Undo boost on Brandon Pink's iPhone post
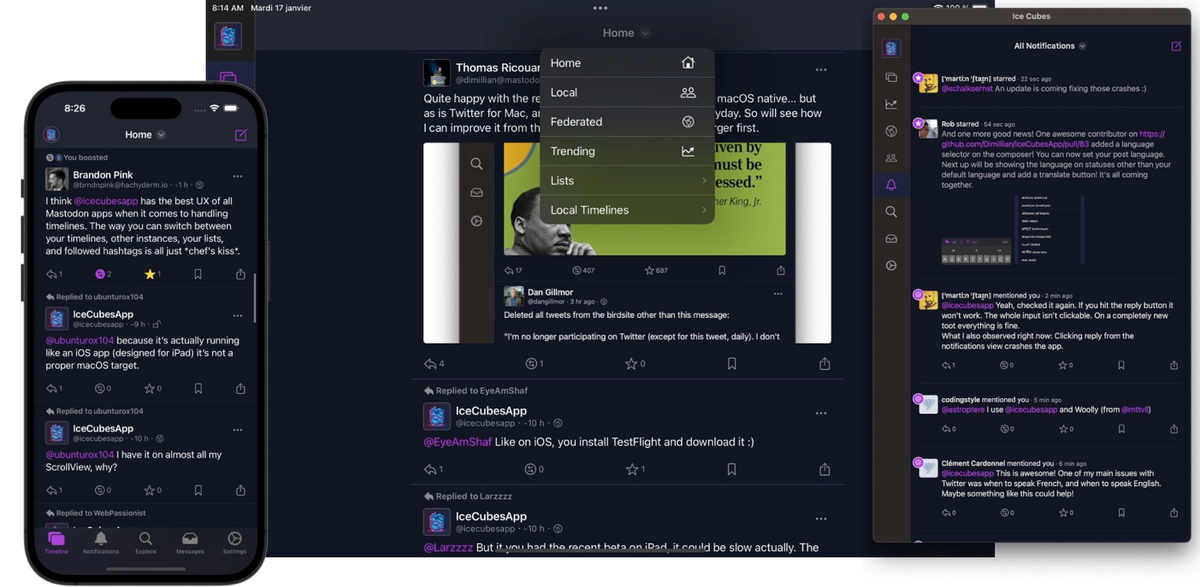1200x587 pixels. click(x=103, y=274)
